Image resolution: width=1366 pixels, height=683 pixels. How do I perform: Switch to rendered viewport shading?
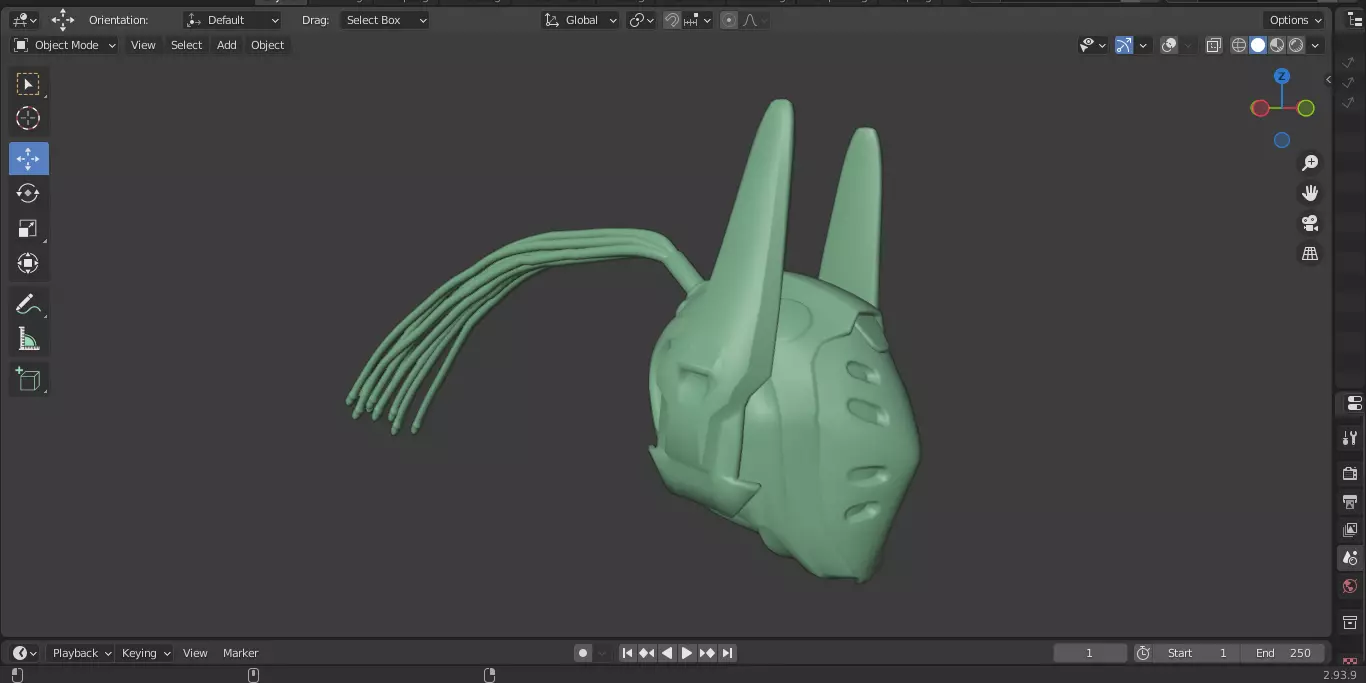(1296, 45)
